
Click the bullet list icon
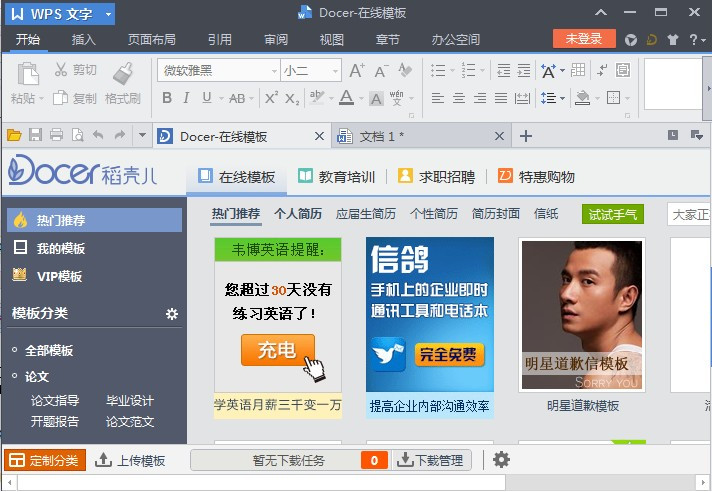tap(438, 70)
